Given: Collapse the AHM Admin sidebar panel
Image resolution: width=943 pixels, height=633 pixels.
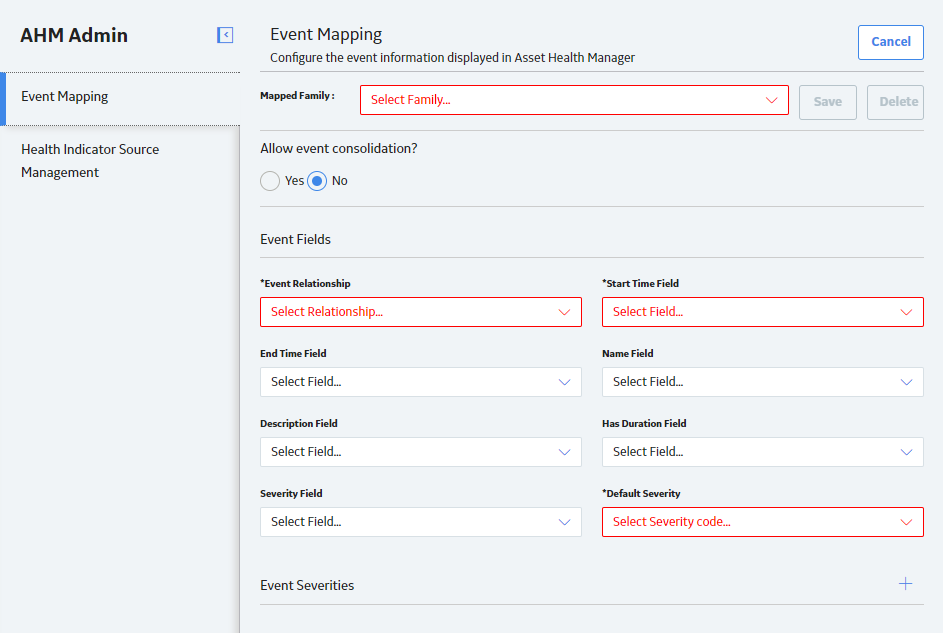Looking at the screenshot, I should [225, 35].
